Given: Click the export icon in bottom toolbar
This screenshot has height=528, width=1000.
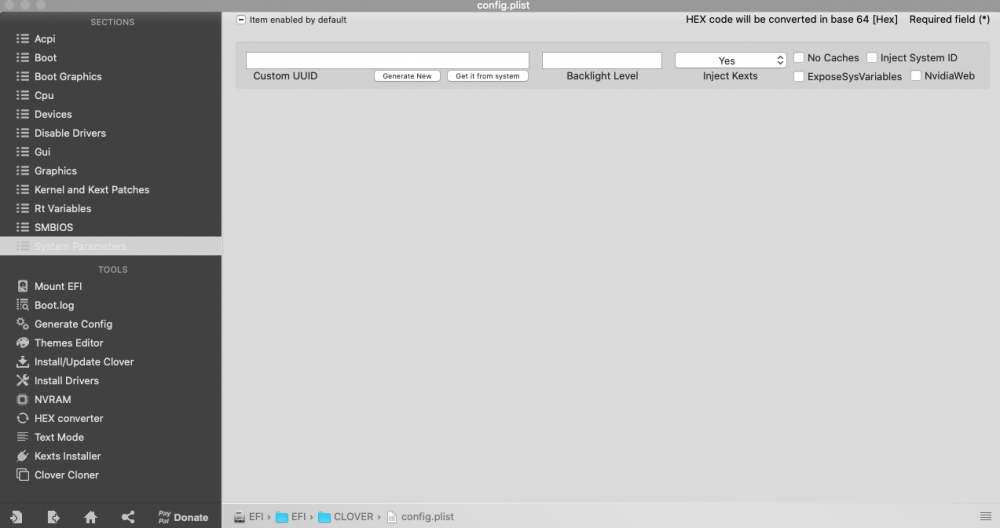Looking at the screenshot, I should pos(53,517).
